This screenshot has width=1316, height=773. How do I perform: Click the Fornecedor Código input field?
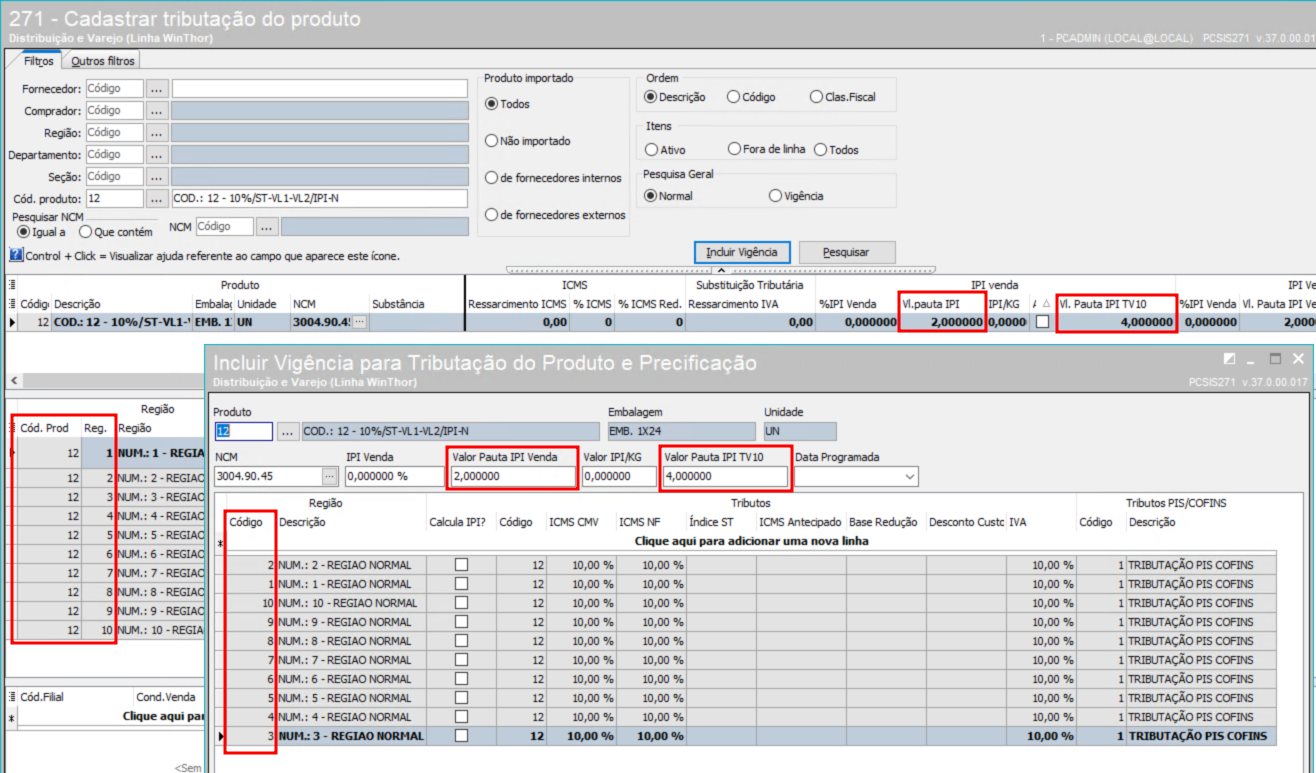pyautogui.click(x=115, y=89)
